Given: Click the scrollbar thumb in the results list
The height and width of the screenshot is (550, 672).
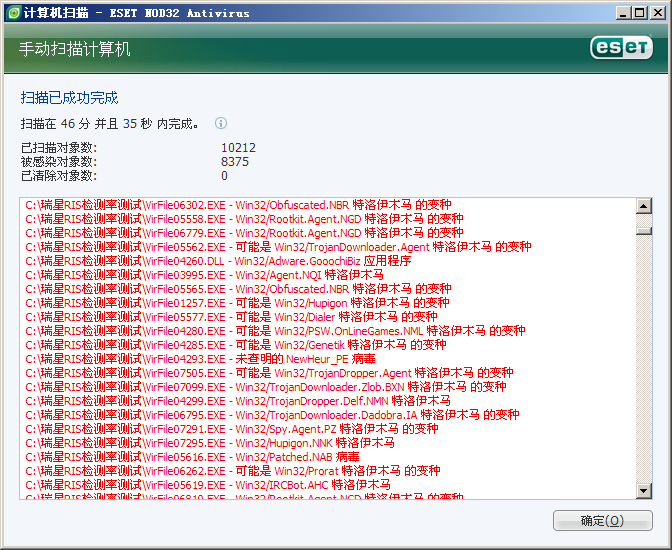Looking at the screenshot, I should 644,231.
